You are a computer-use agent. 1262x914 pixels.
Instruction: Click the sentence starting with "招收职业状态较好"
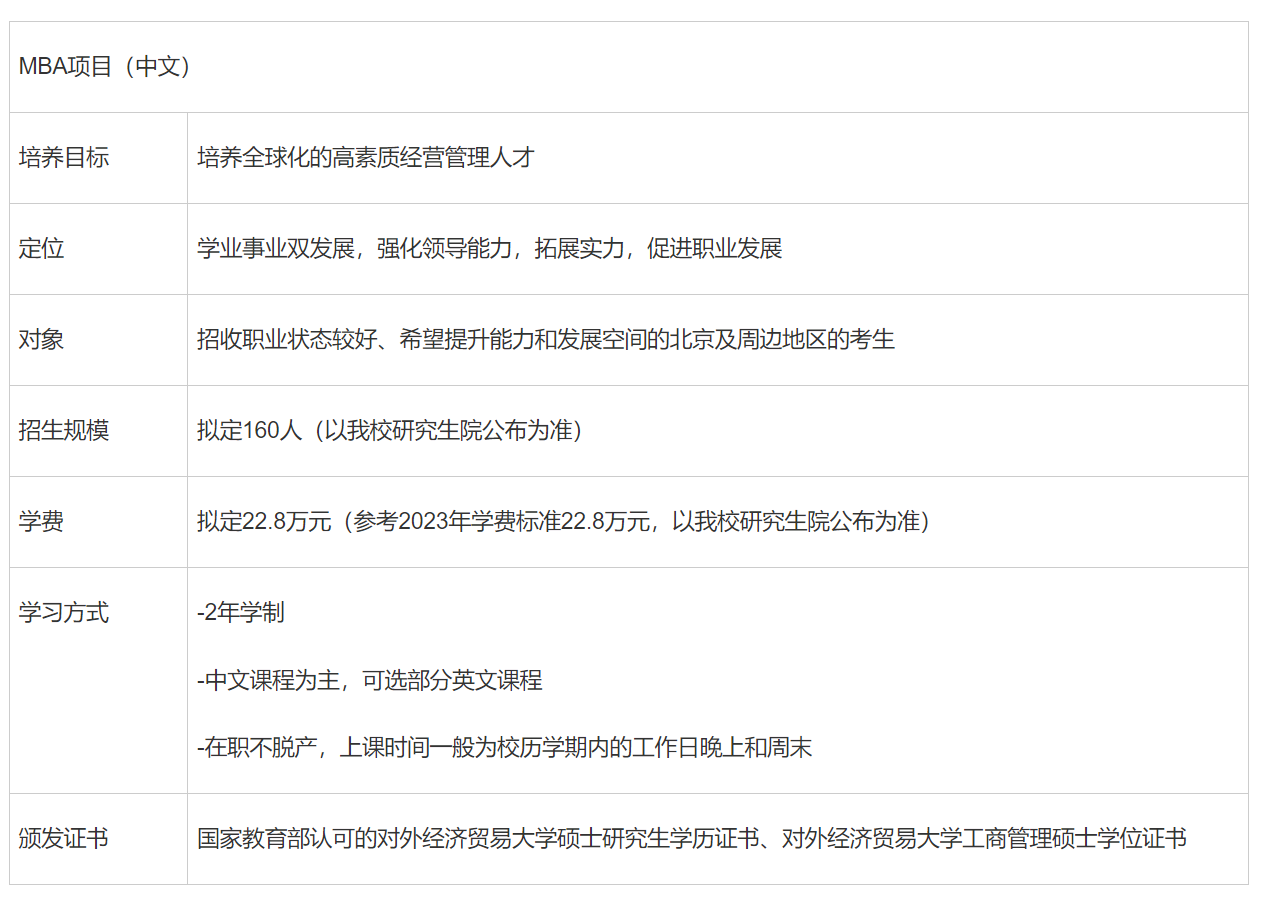click(x=546, y=340)
